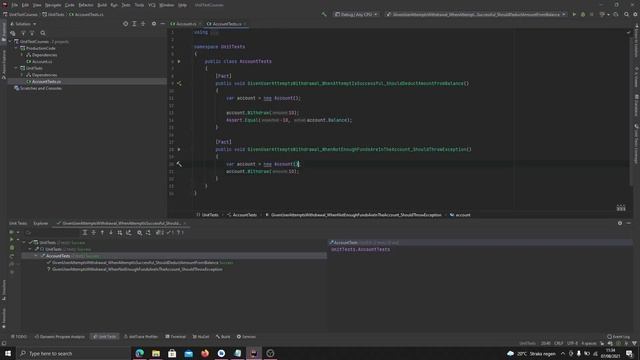Screen dimensions: 640x360
Task: Select AccountTests.cs in Solution tree
Action: point(46,82)
